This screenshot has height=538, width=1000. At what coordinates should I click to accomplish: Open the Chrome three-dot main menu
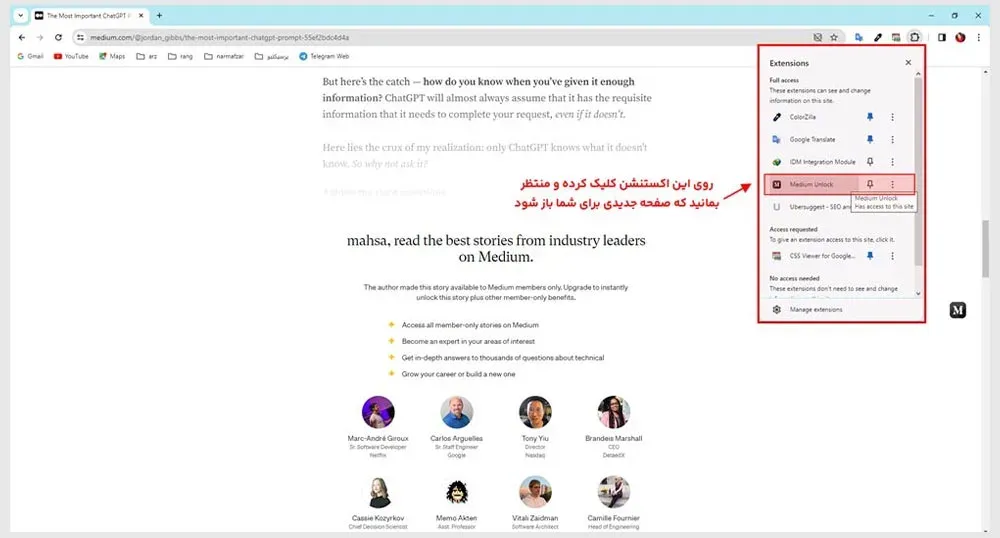[x=978, y=38]
